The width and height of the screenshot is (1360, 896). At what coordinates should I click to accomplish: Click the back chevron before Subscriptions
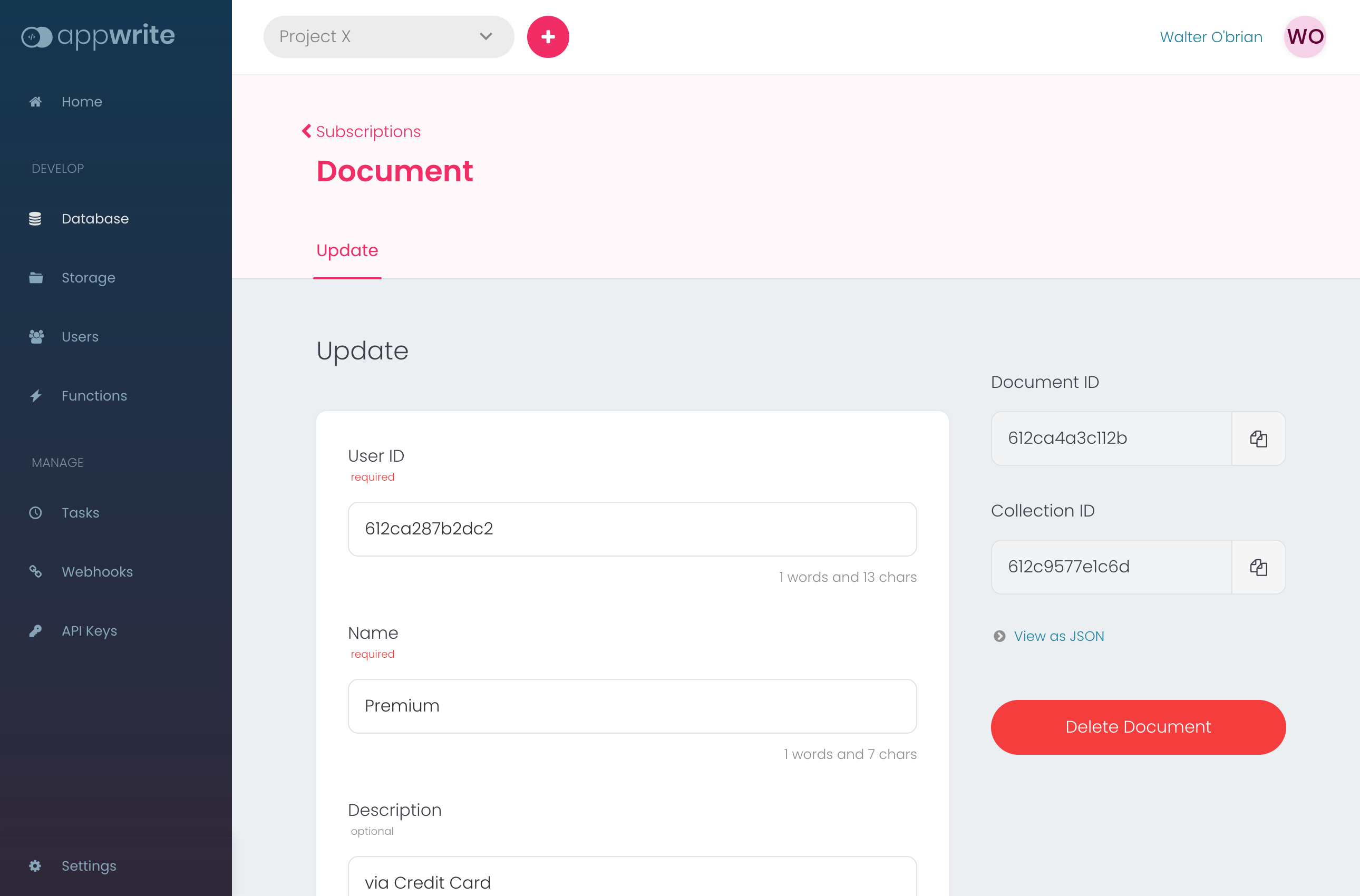307,131
